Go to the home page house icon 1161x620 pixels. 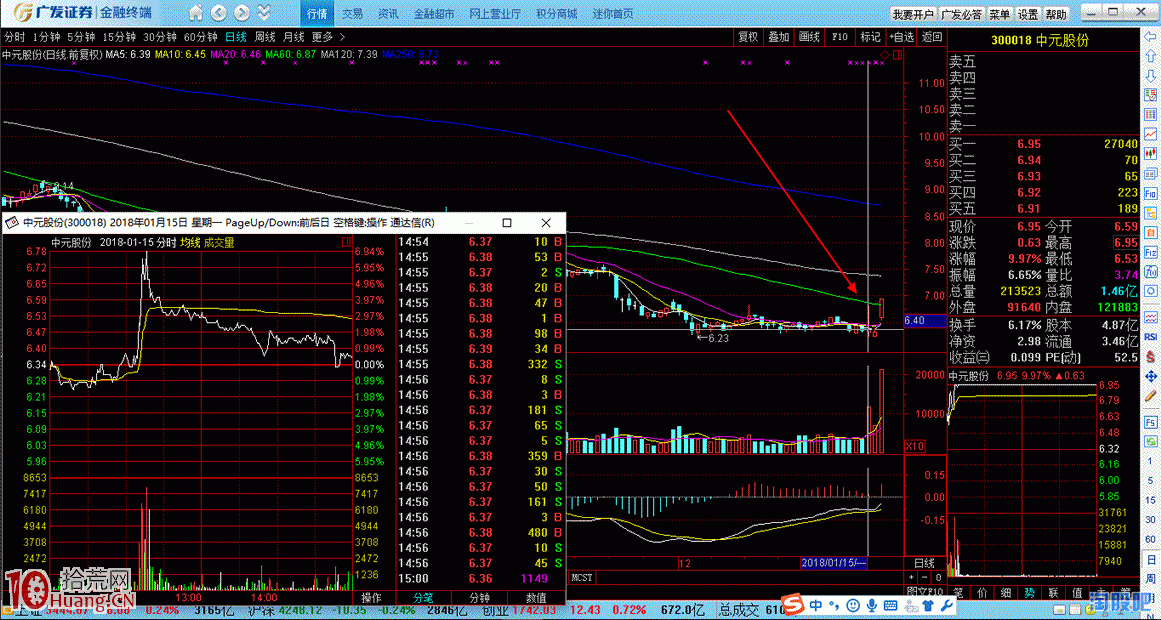pyautogui.click(x=195, y=13)
